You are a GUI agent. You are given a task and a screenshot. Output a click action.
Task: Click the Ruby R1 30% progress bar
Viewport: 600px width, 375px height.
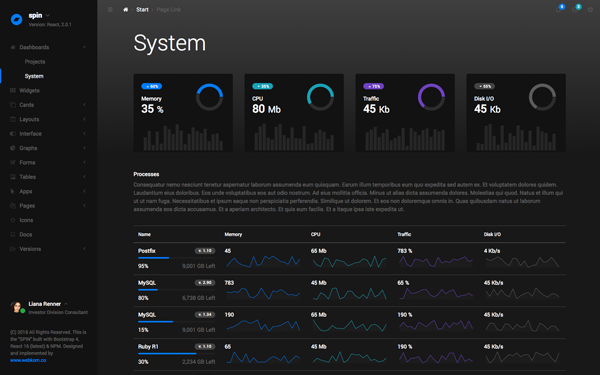[176, 354]
